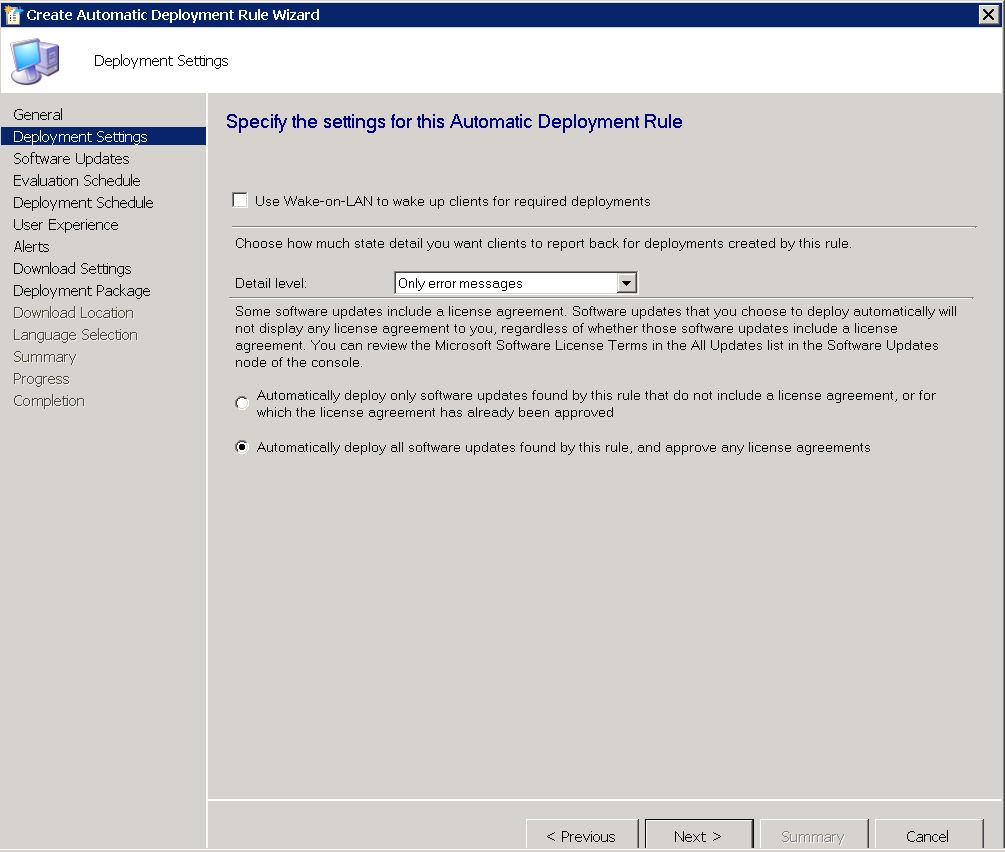The height and width of the screenshot is (852, 1005).
Task: Switch to the User Experience step
Action: (x=65, y=224)
